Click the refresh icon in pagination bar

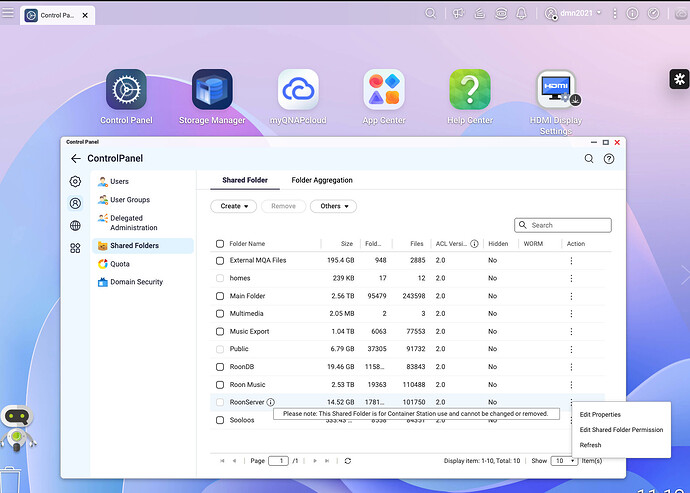(x=348, y=461)
